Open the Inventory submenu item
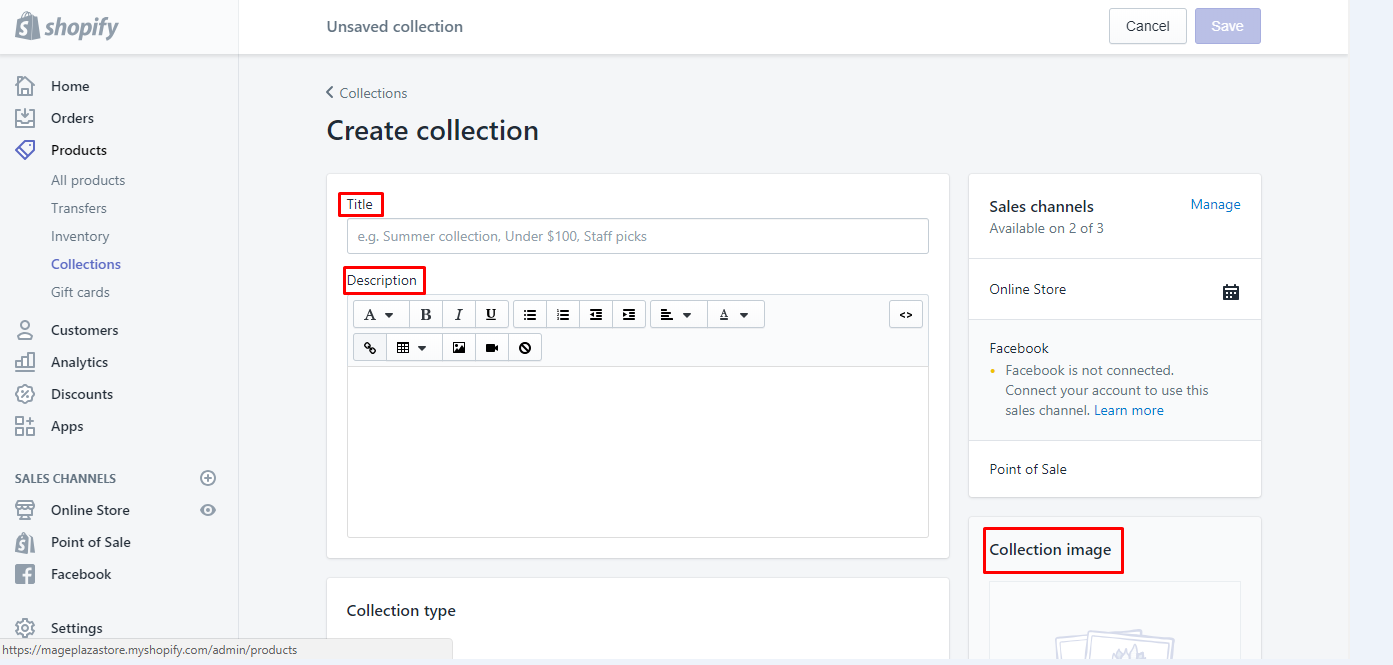The width and height of the screenshot is (1393, 665). pyautogui.click(x=80, y=236)
